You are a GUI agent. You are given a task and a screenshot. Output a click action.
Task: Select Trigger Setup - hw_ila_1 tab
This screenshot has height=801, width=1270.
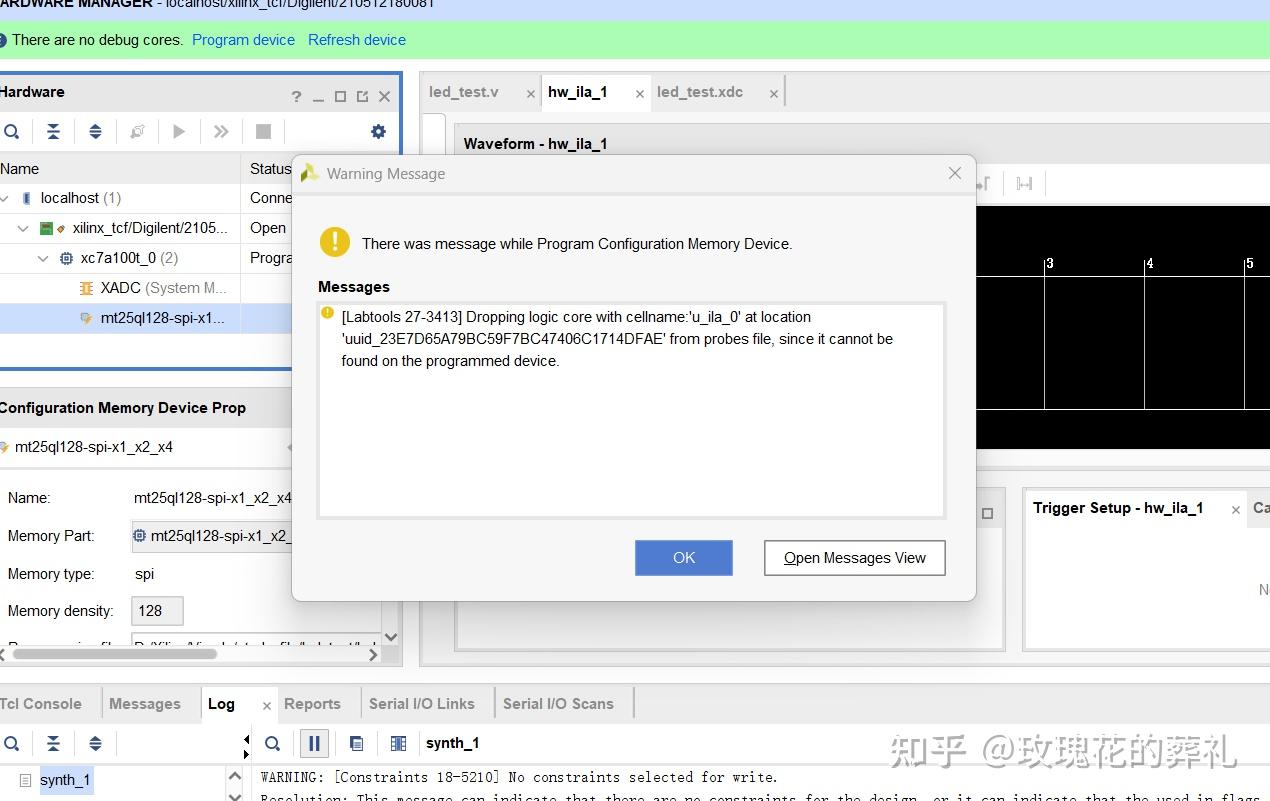pos(1118,508)
